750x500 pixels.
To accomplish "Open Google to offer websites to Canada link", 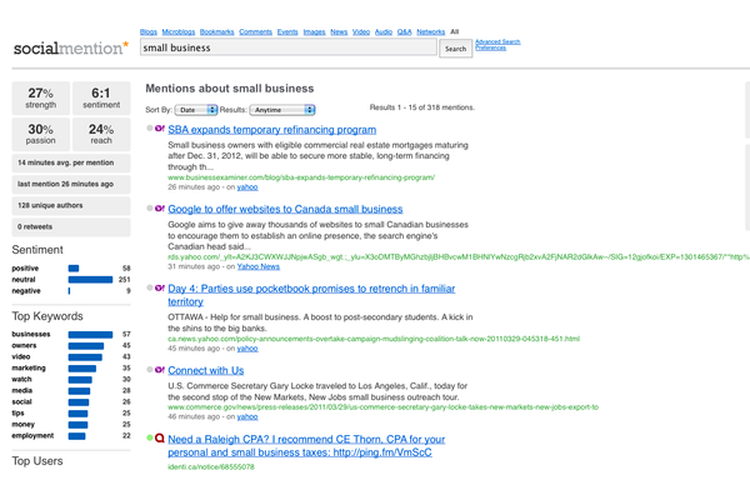I will click(285, 209).
